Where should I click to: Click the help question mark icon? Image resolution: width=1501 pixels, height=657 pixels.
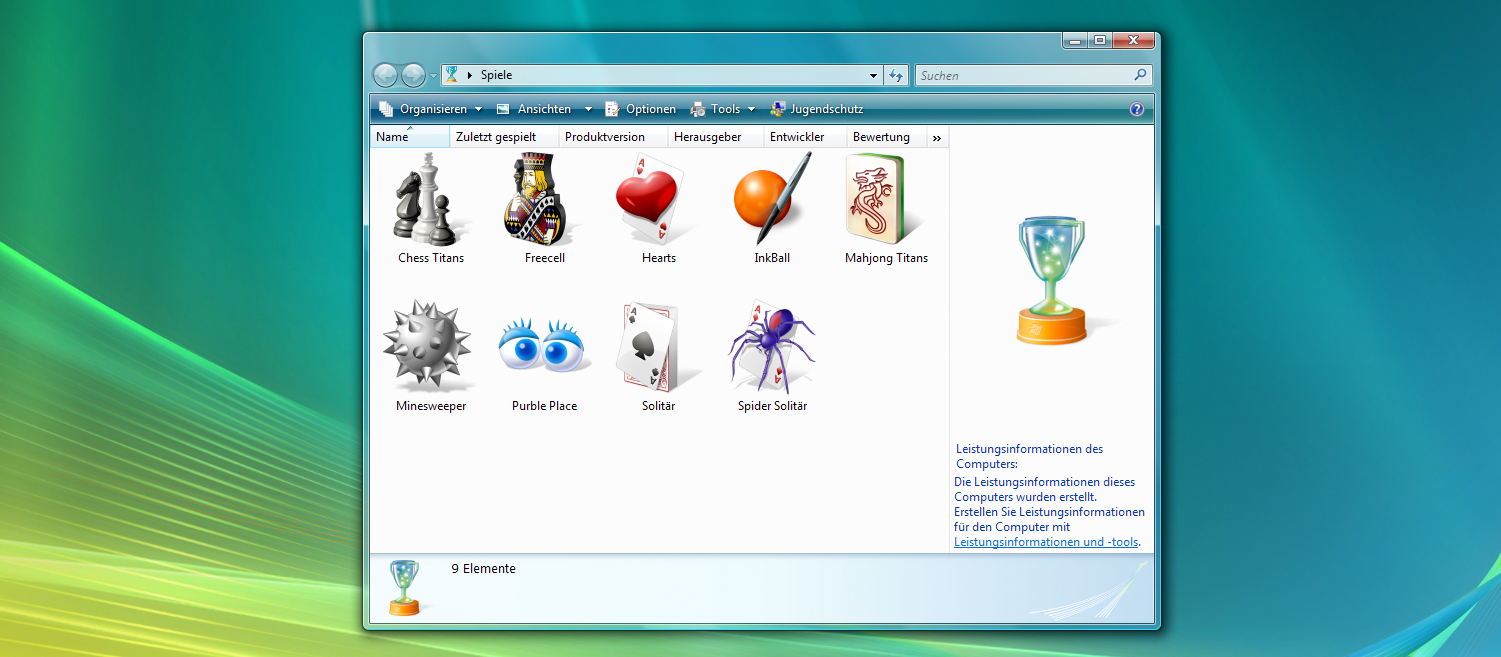[x=1137, y=109]
